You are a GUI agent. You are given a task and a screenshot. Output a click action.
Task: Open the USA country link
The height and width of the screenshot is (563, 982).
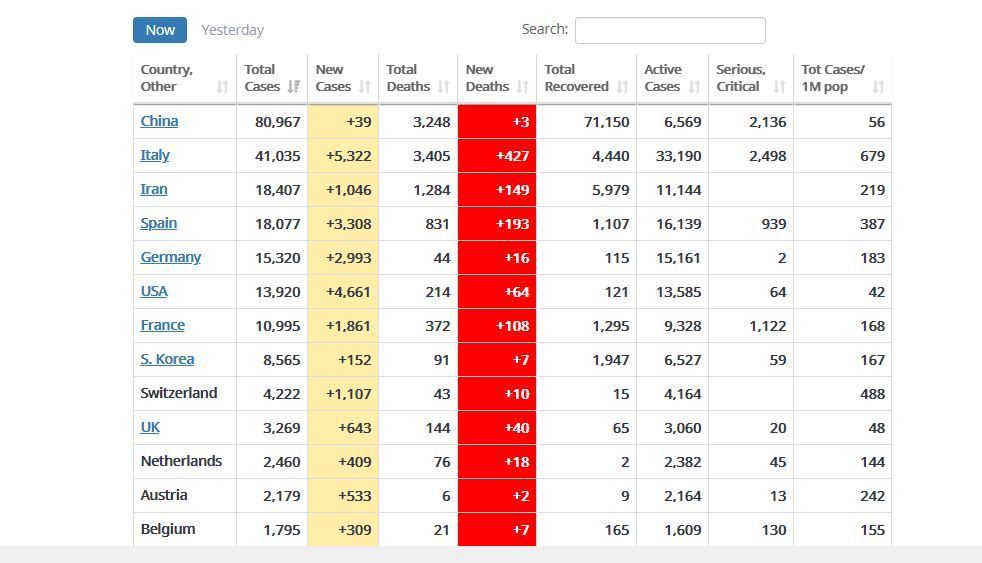pos(154,291)
